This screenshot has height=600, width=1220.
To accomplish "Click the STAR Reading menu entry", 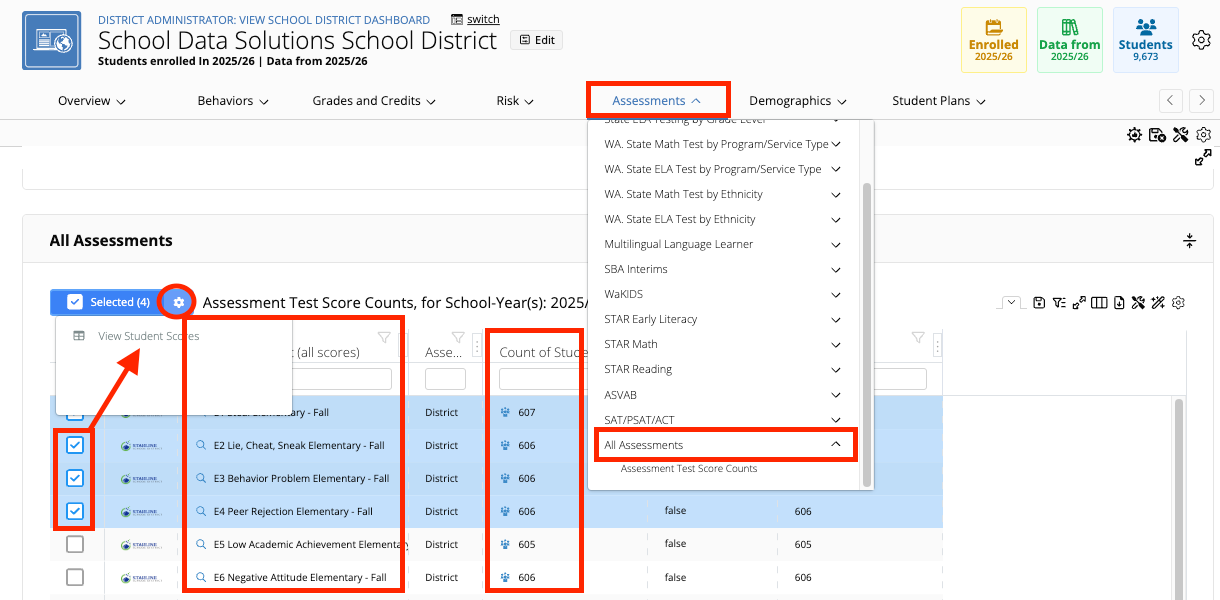I will pos(638,369).
